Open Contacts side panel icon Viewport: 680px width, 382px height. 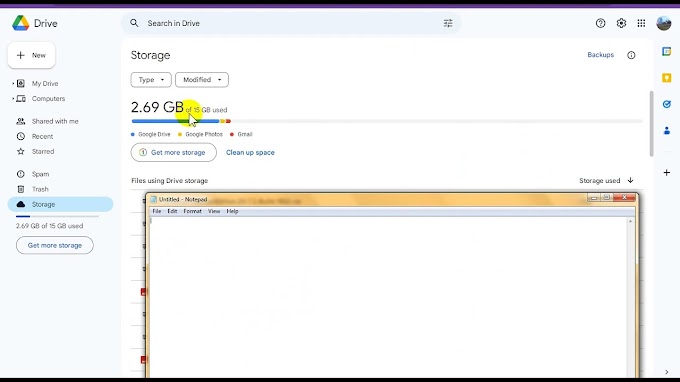[667, 130]
